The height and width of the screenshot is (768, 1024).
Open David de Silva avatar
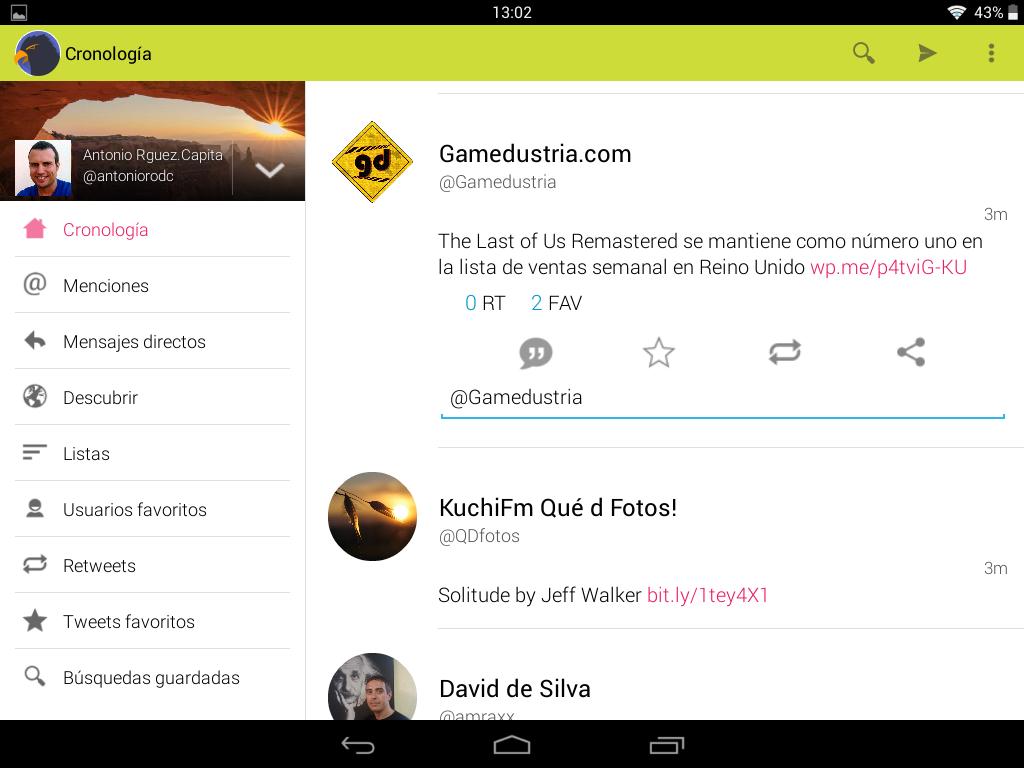coord(372,686)
